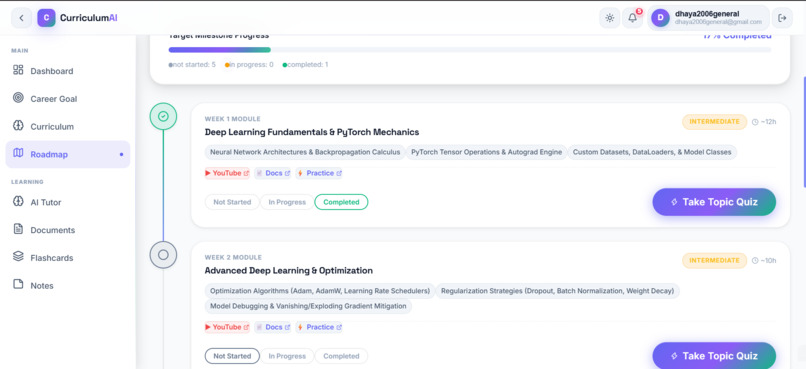Click Deep Learning Fundamentals & PyTorch Mechanics title
806x369 pixels.
(x=312, y=132)
